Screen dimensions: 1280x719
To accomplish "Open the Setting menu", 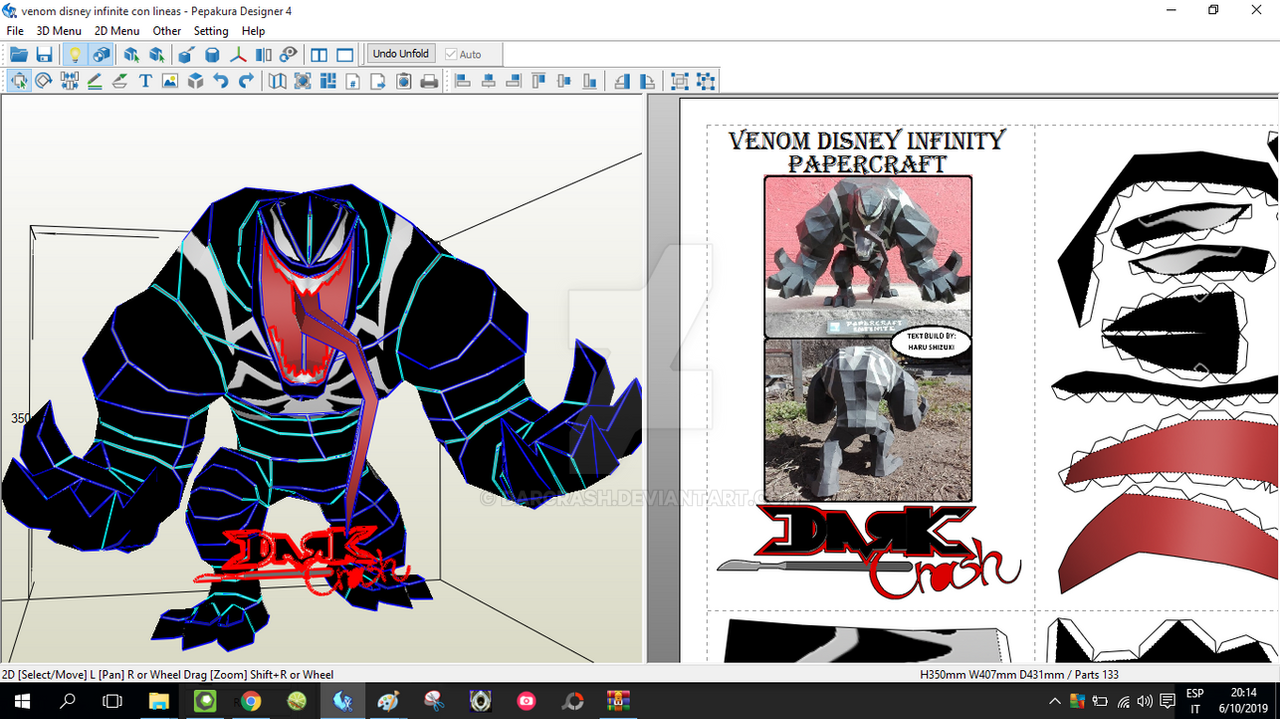I will coord(211,31).
